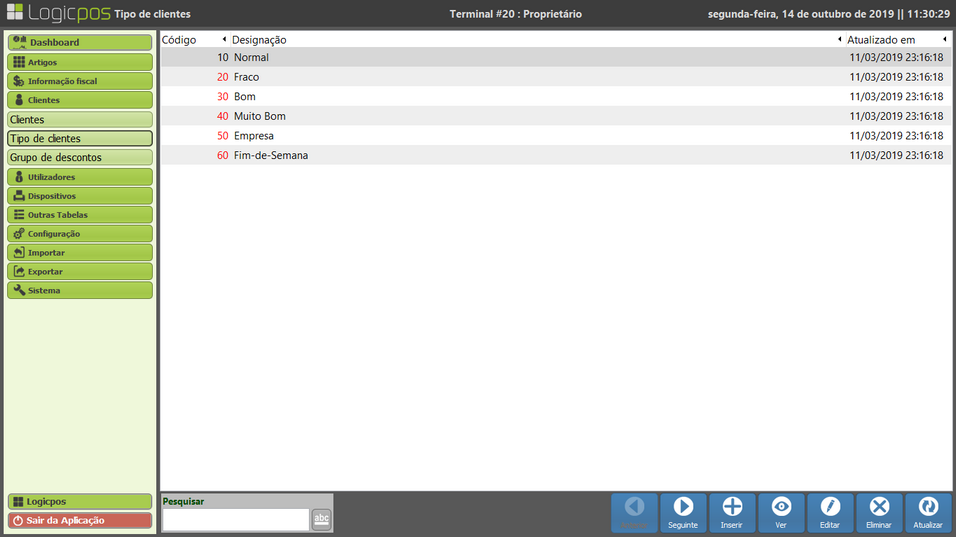Open record with the Ver eye icon
The height and width of the screenshot is (537, 956).
pos(781,512)
